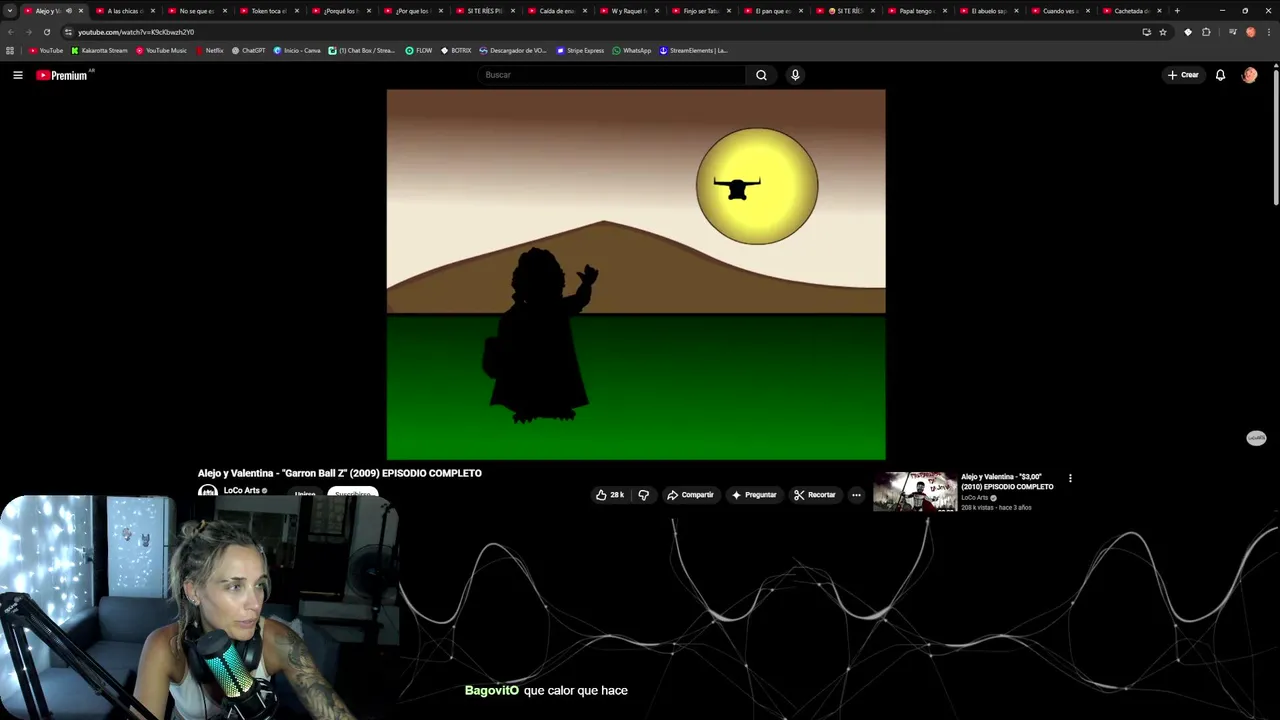Open the bookmarks apps grid icon
Screen dimensions: 1280x720
pos(10,50)
